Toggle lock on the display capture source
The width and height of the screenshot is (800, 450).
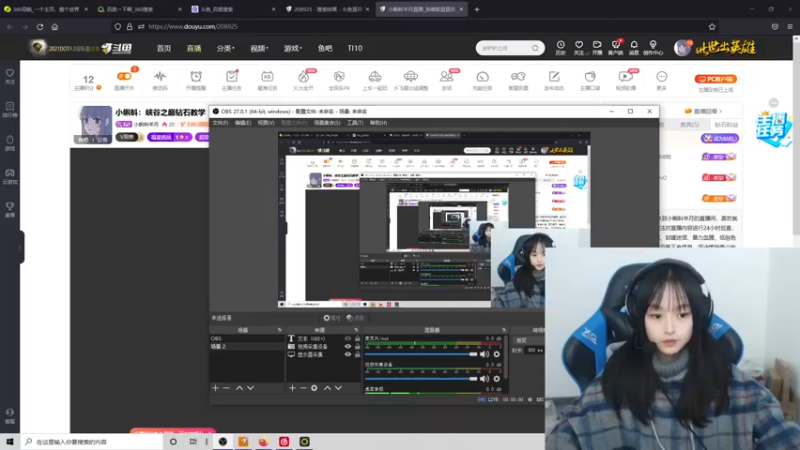point(357,354)
